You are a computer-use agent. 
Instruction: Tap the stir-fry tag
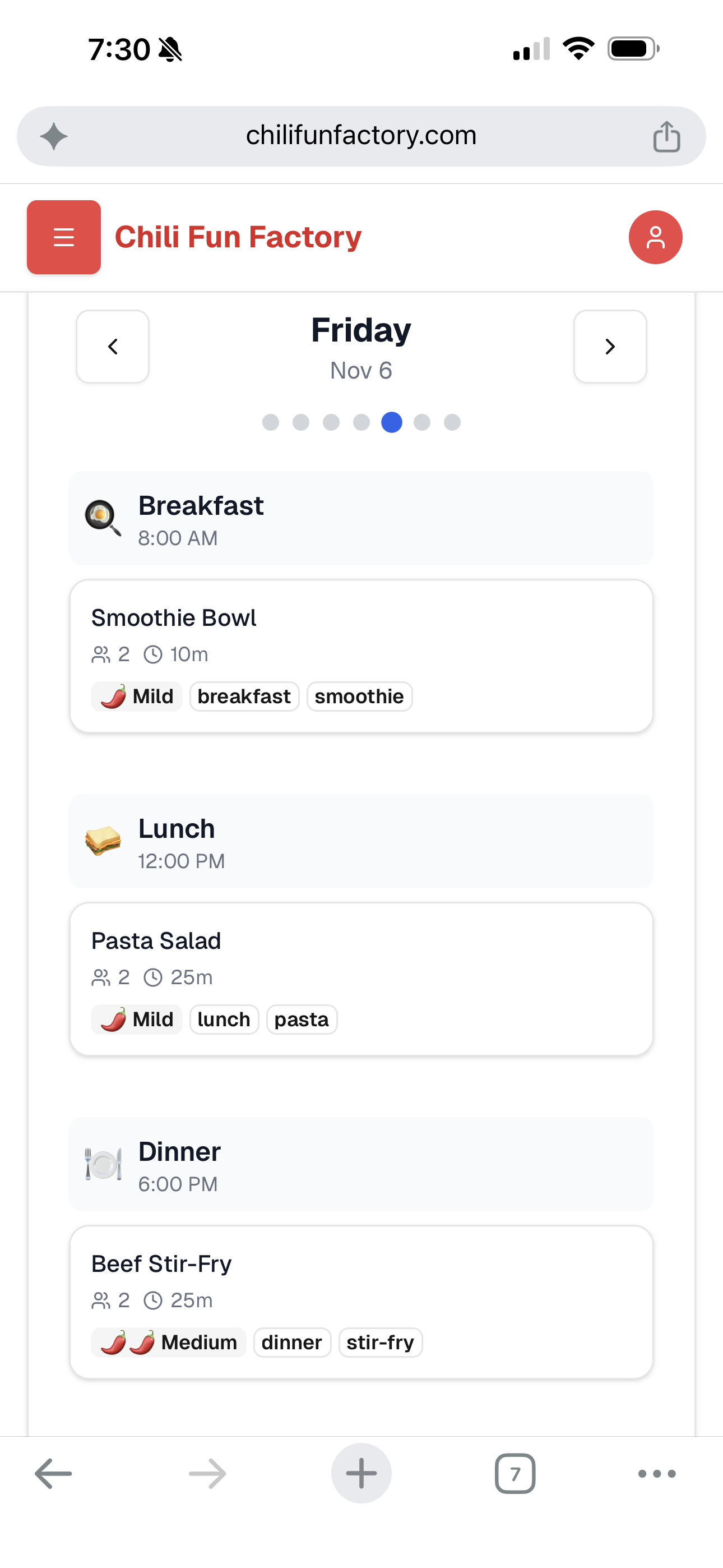pyautogui.click(x=381, y=1342)
